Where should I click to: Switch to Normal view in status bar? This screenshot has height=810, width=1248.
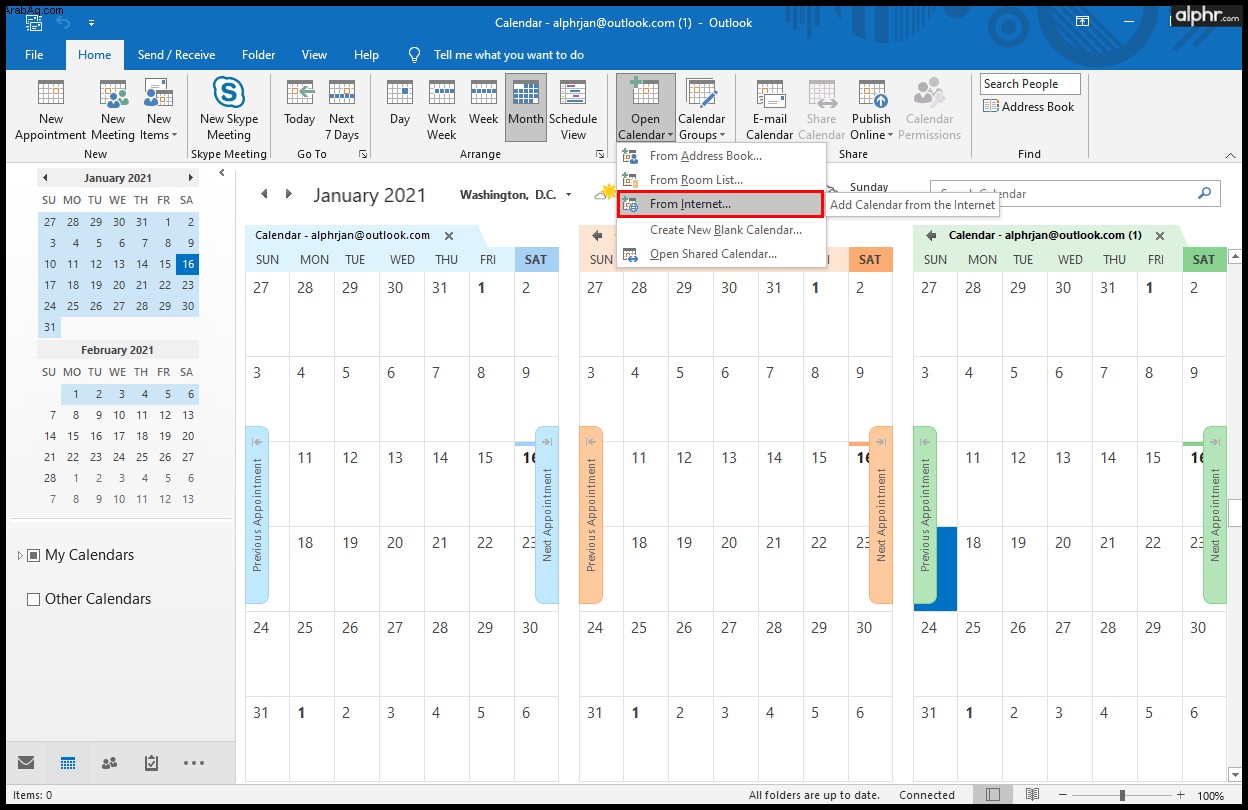992,795
